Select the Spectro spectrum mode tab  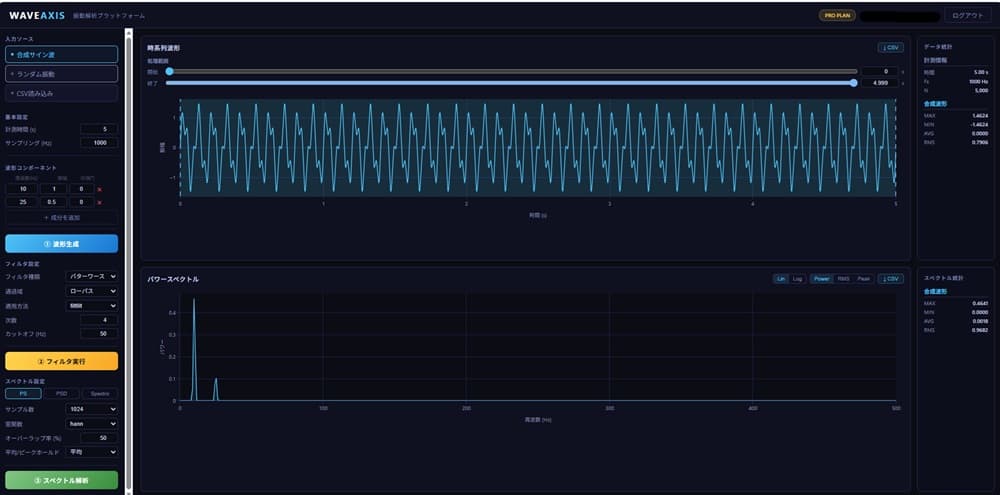pos(99,394)
